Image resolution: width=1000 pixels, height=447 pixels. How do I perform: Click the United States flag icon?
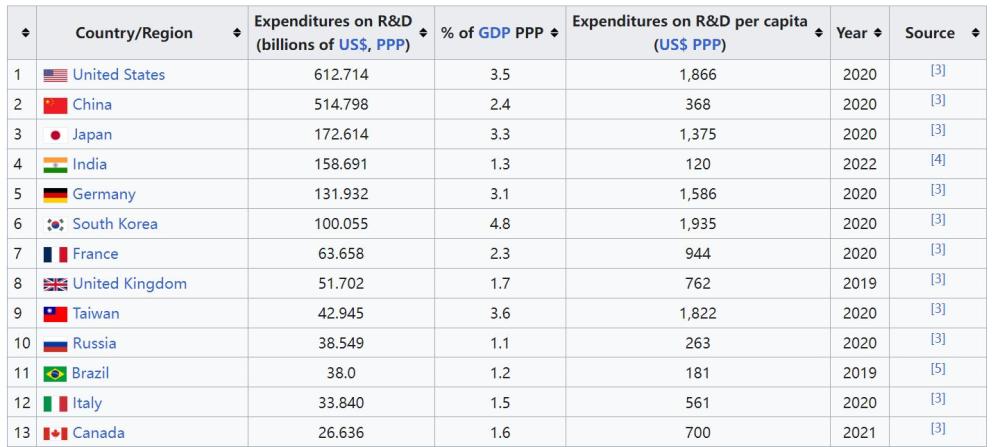point(55,75)
